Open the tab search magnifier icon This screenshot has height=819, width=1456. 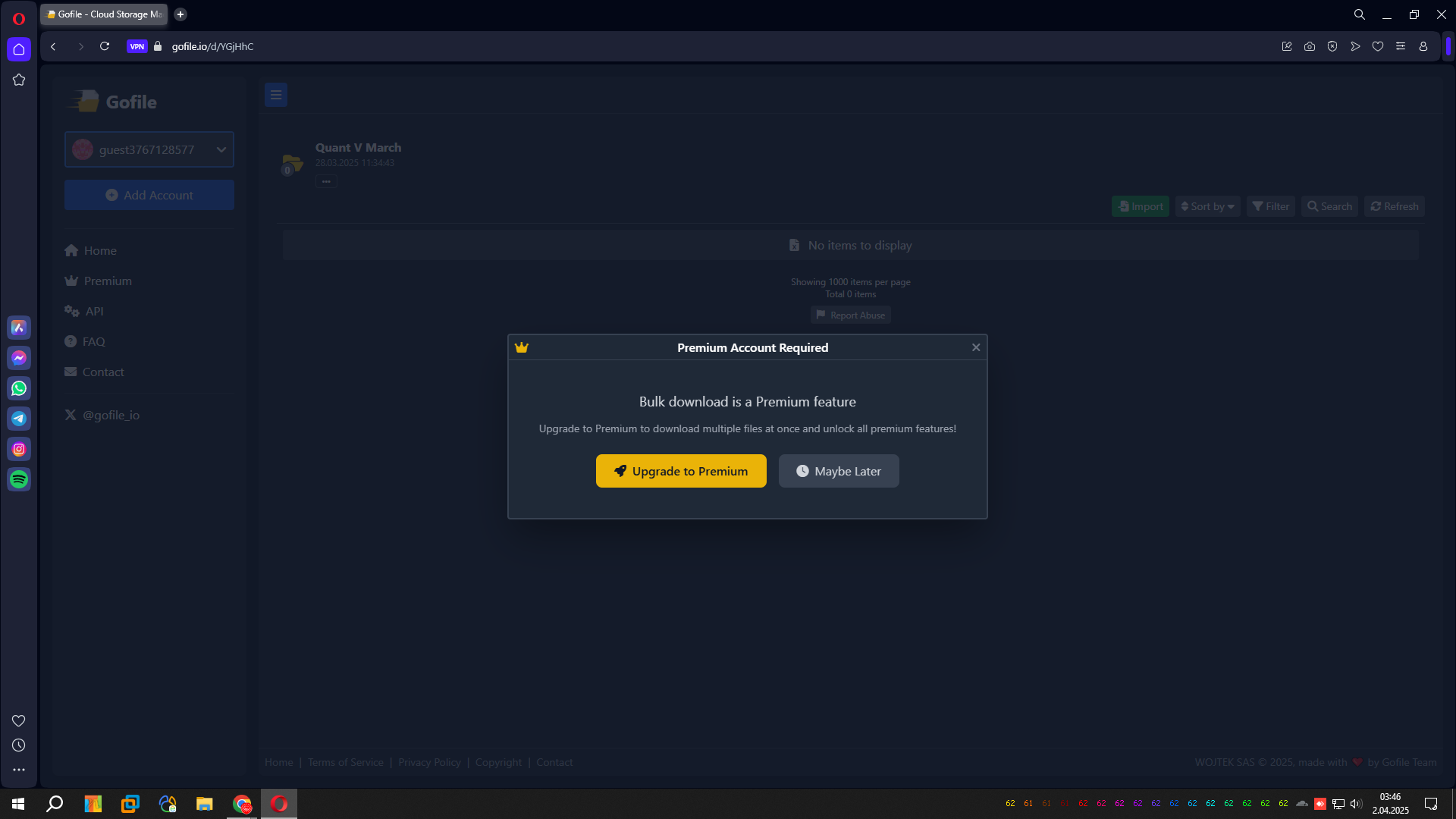[x=1360, y=14]
